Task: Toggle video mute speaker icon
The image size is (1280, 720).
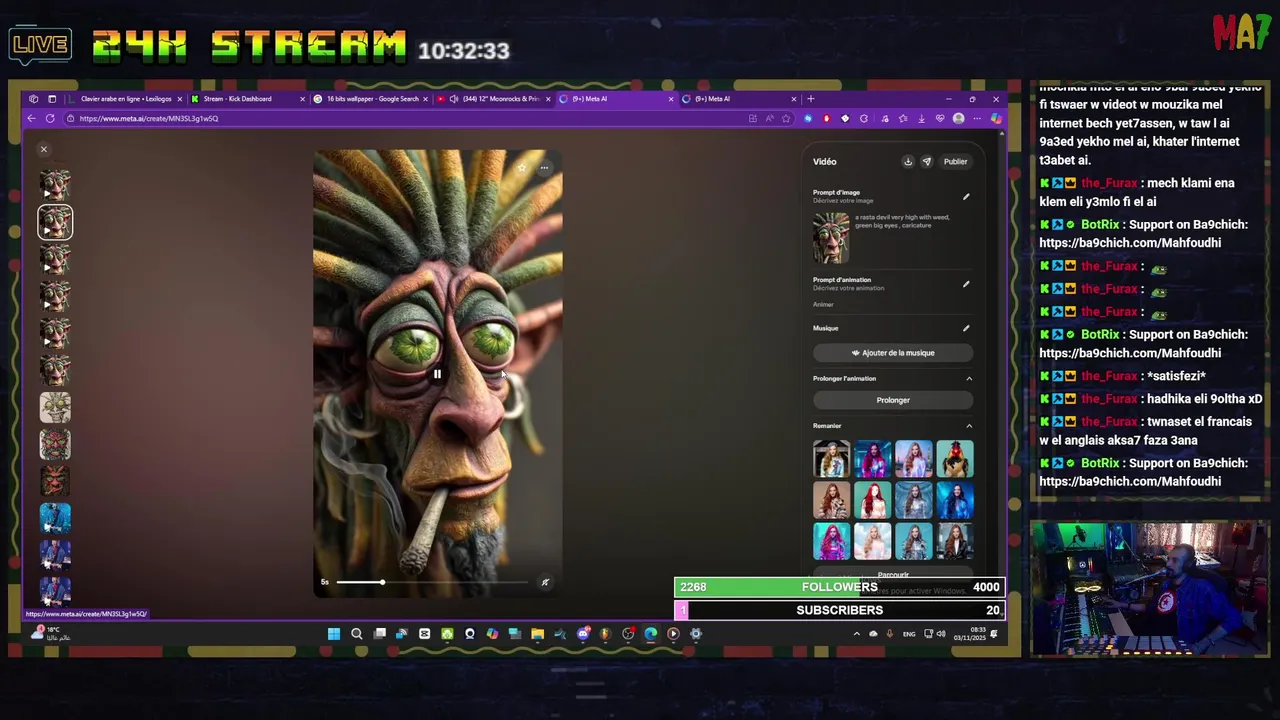Action: pos(545,582)
